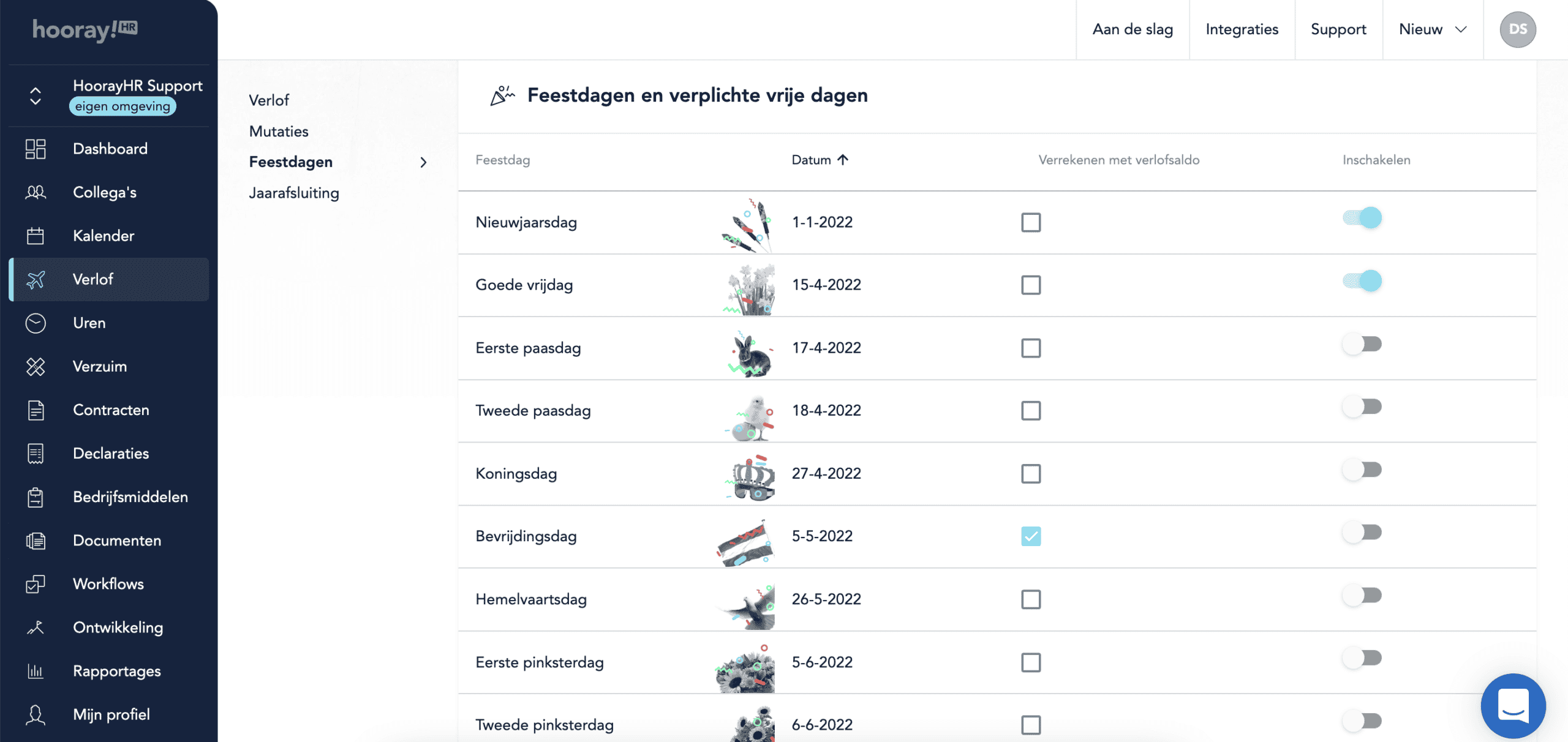Click the Collega's people icon
1568x742 pixels.
click(36, 192)
